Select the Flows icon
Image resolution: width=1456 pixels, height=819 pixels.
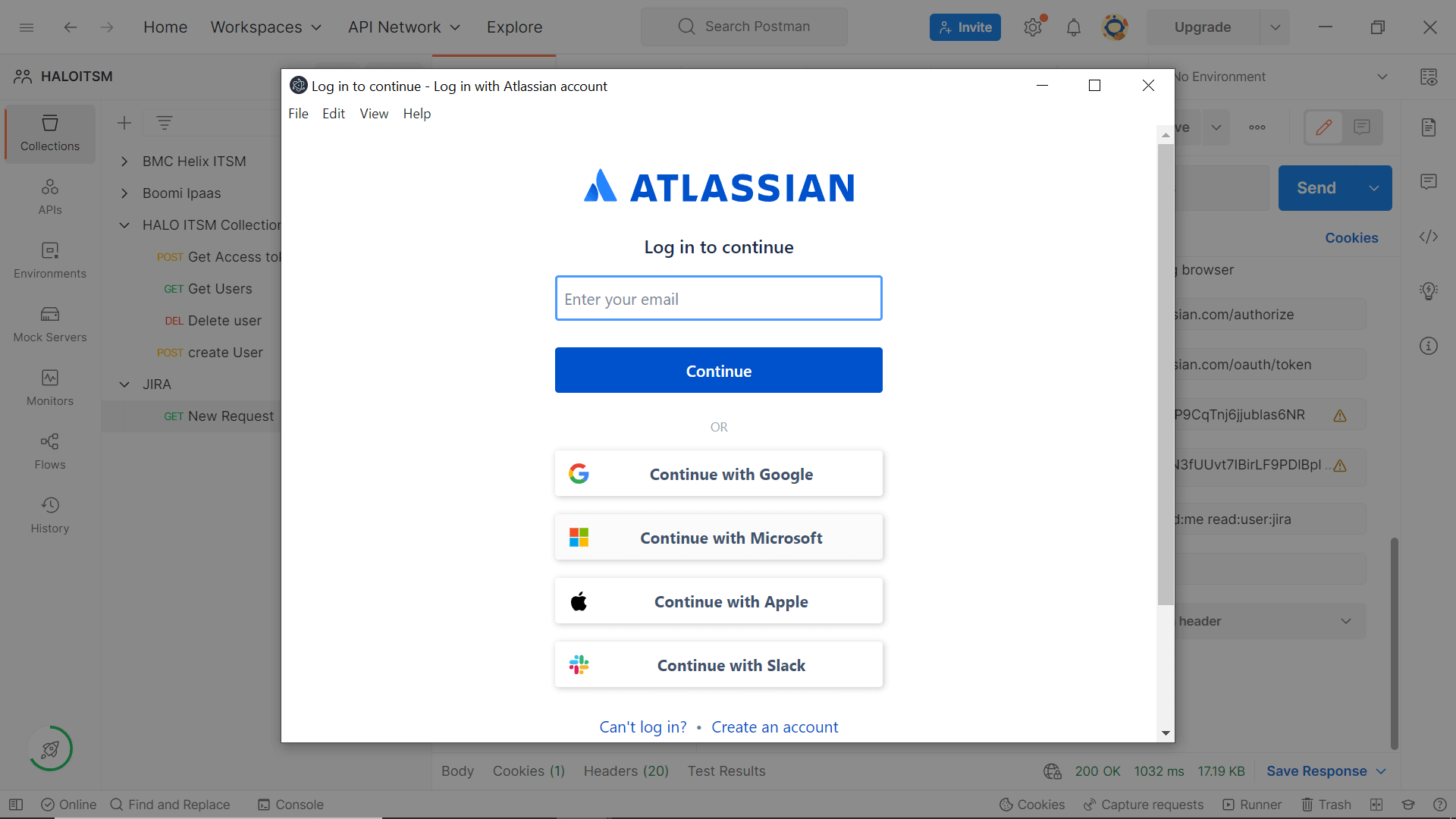[x=49, y=441]
